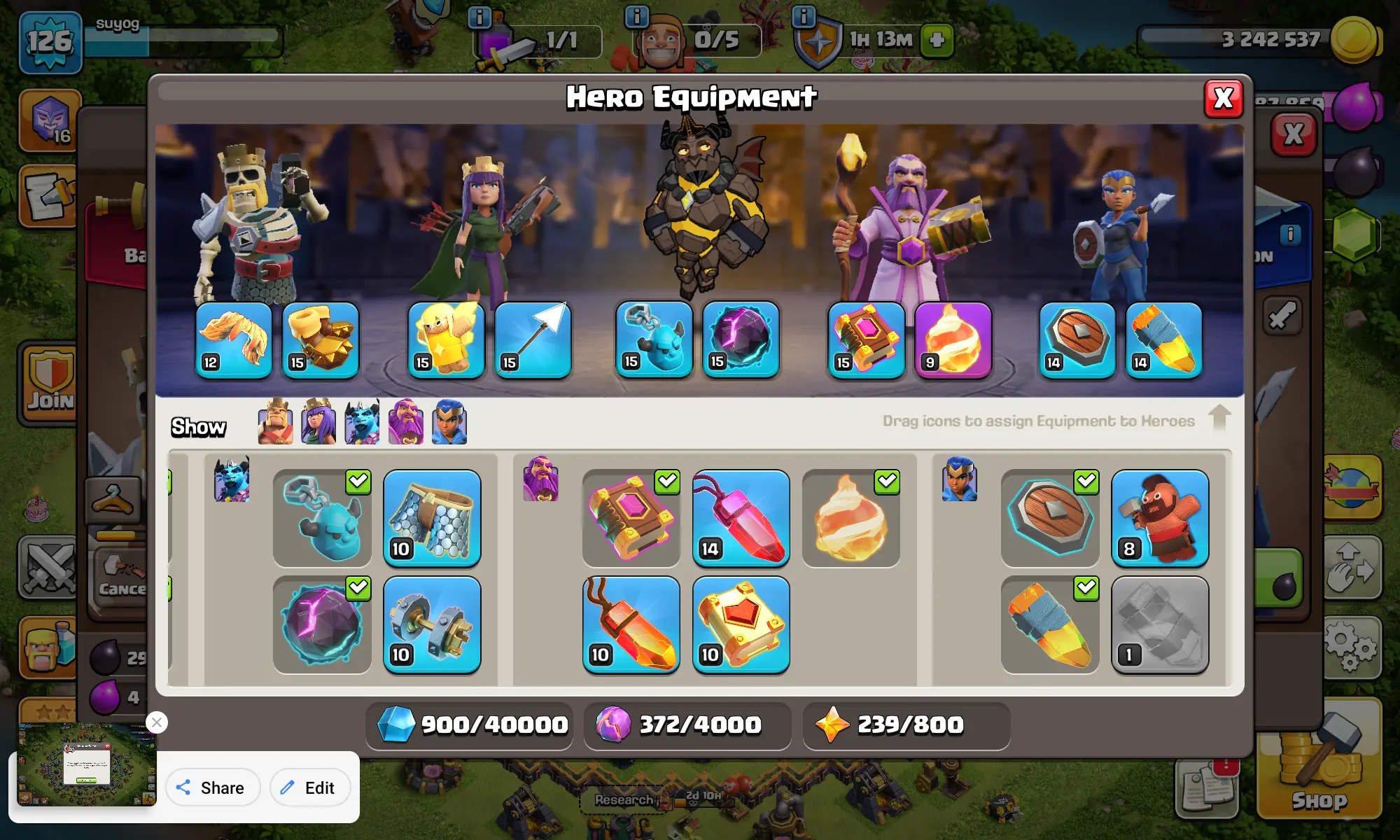Toggle the equipped Eternal Tome in inventory
The height and width of the screenshot is (840, 1400).
click(631, 518)
